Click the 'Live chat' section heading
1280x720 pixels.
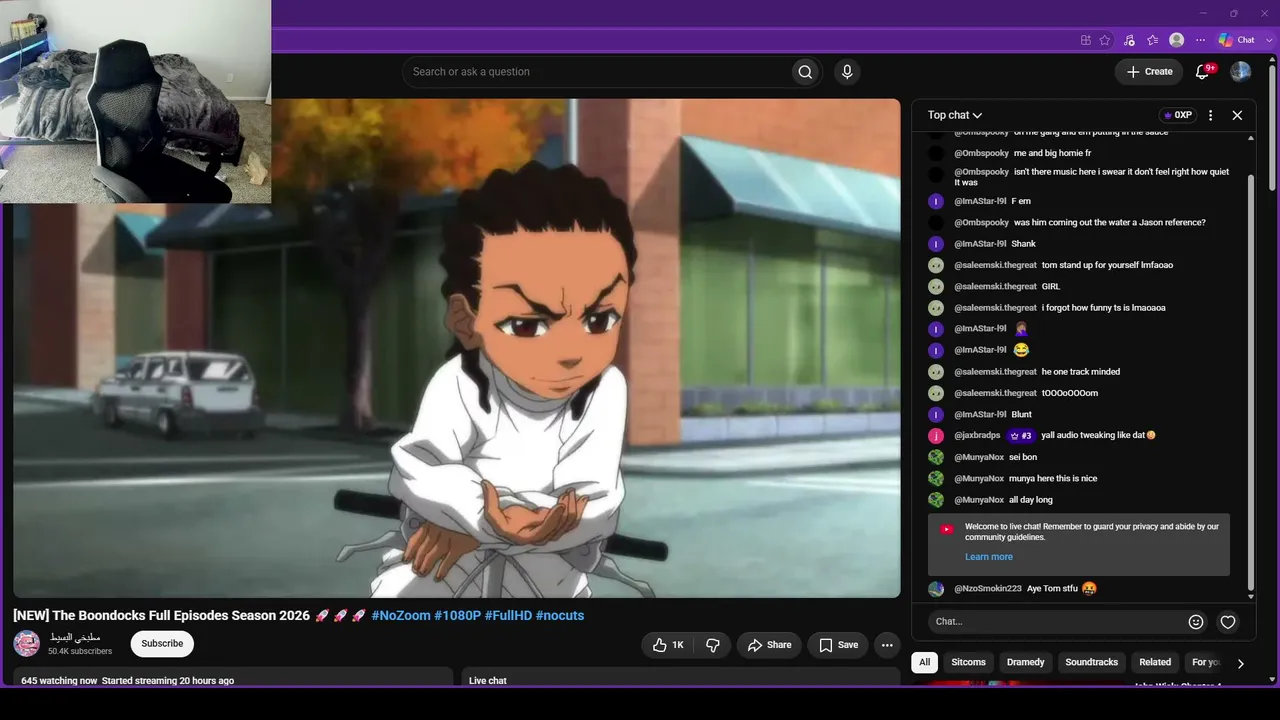[488, 681]
